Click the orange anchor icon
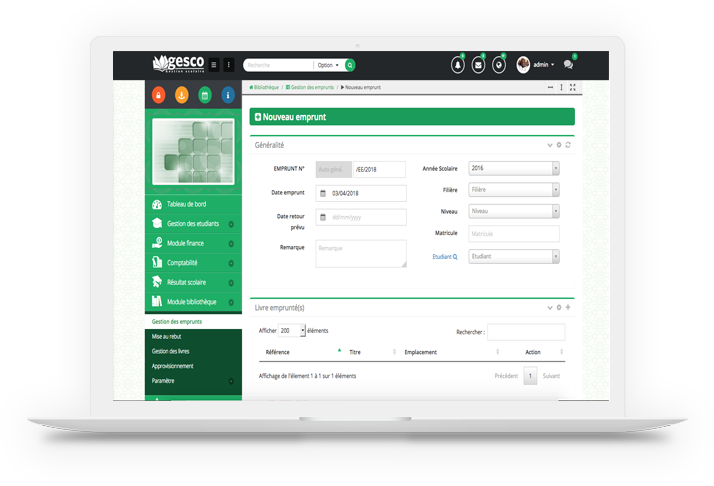Viewport: 714px width, 486px height. pos(181,95)
